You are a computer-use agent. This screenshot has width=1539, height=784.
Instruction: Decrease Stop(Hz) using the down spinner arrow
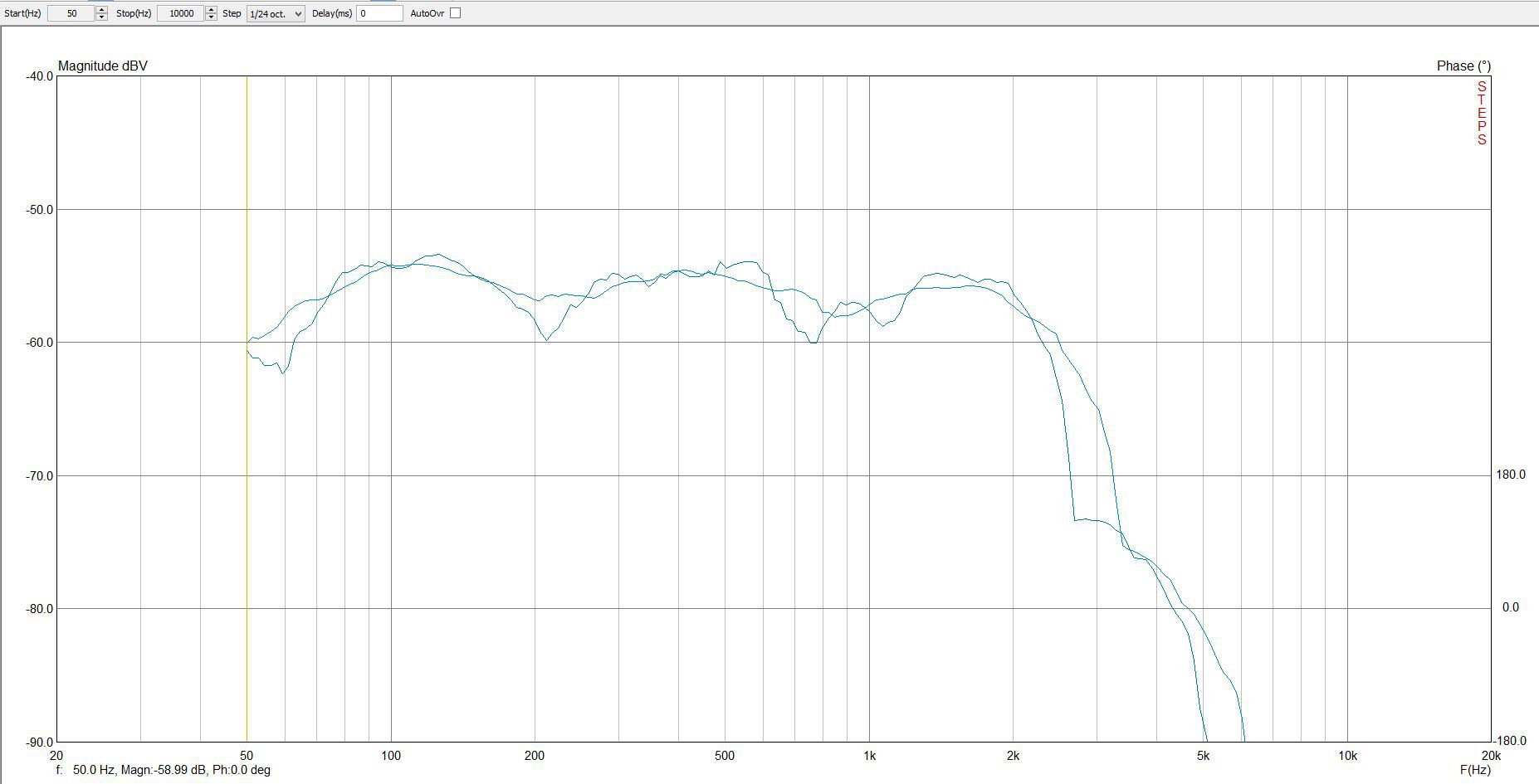click(x=211, y=17)
